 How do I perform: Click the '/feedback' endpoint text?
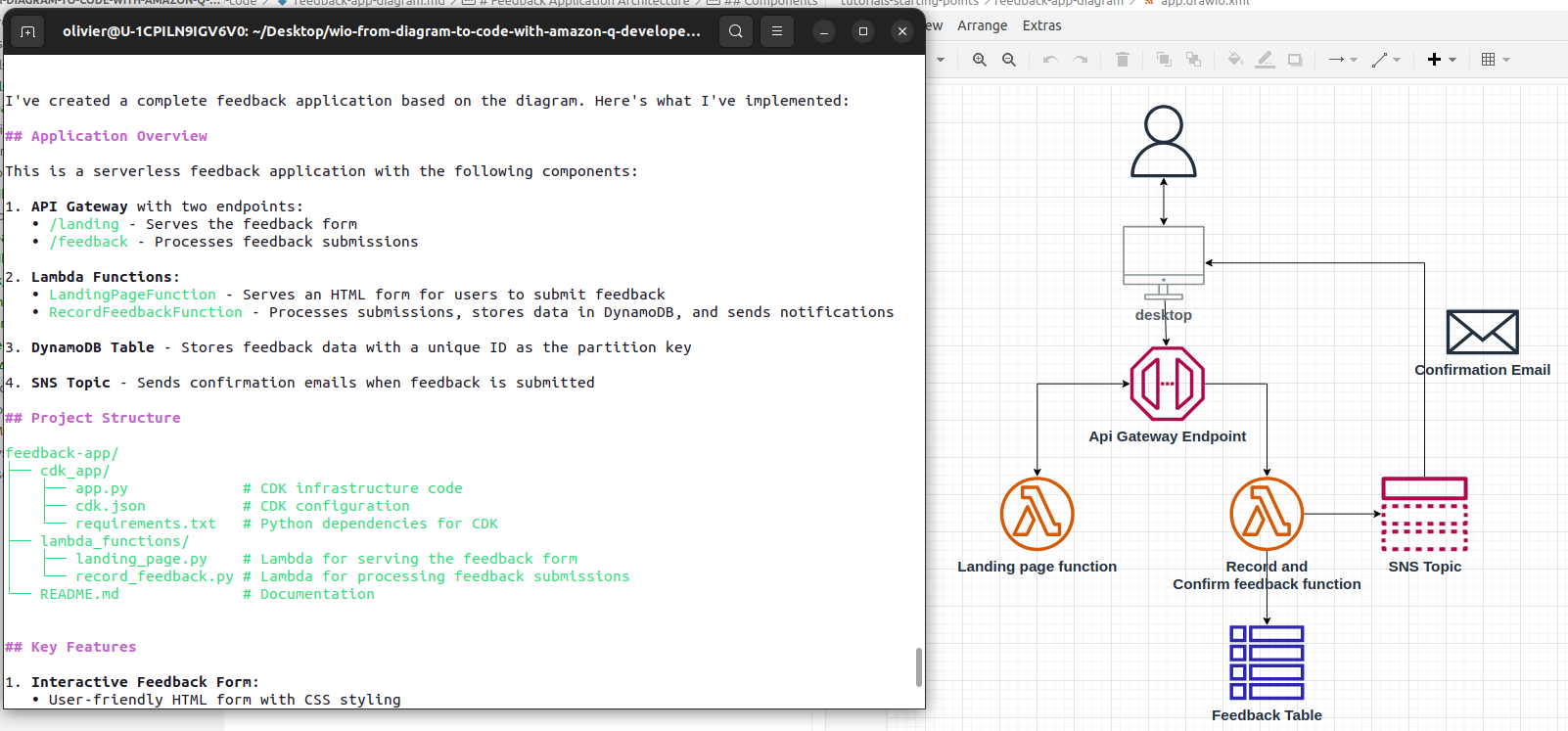pyautogui.click(x=88, y=242)
